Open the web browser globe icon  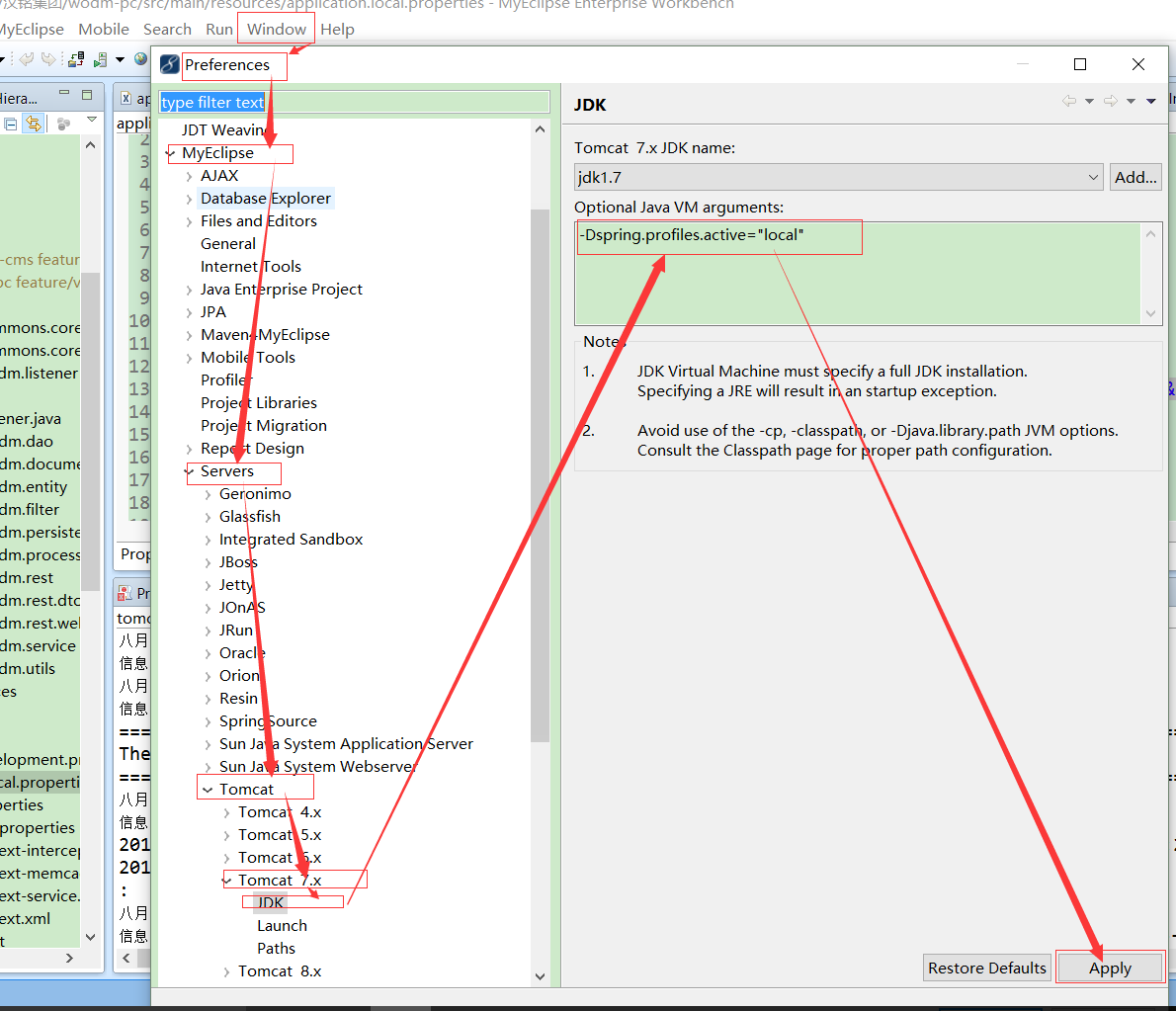(x=141, y=58)
